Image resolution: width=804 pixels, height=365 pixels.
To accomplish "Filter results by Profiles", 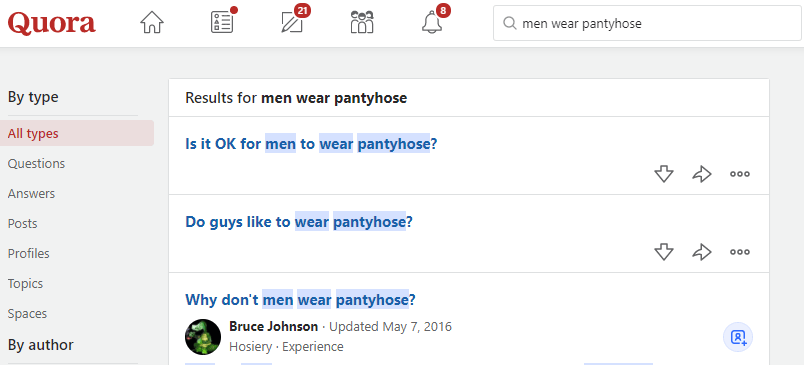I will [x=29, y=254].
